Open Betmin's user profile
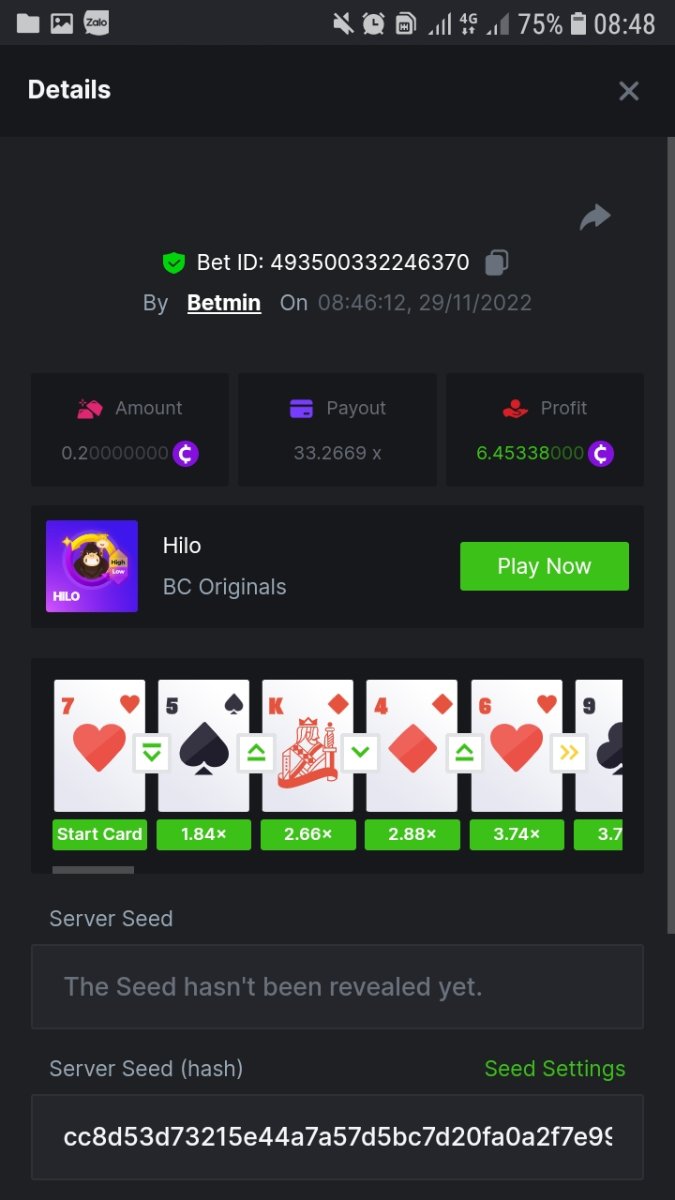Viewport: 675px width, 1200px height. pos(224,303)
